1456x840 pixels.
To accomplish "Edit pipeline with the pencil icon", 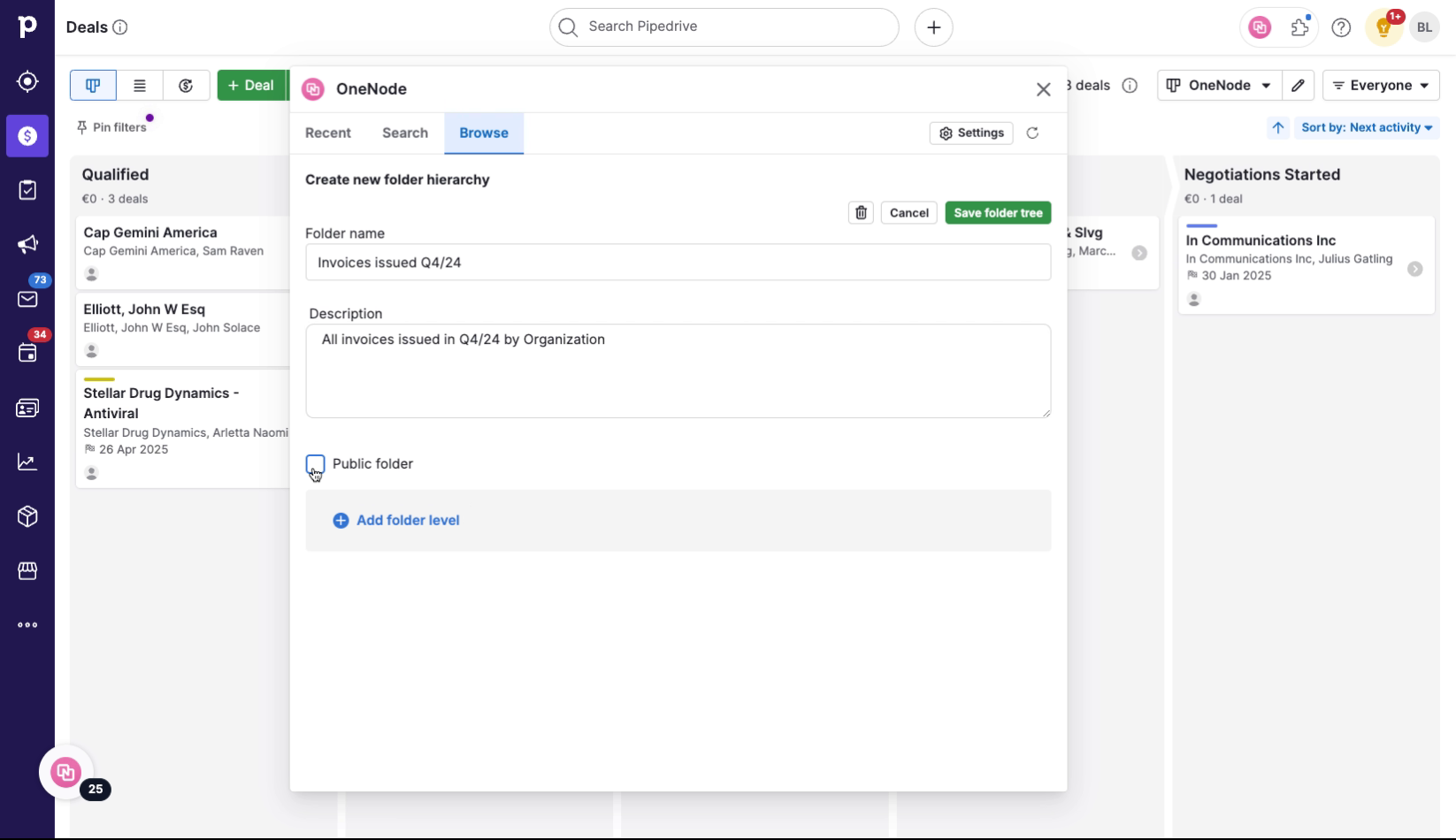I will point(1298,86).
